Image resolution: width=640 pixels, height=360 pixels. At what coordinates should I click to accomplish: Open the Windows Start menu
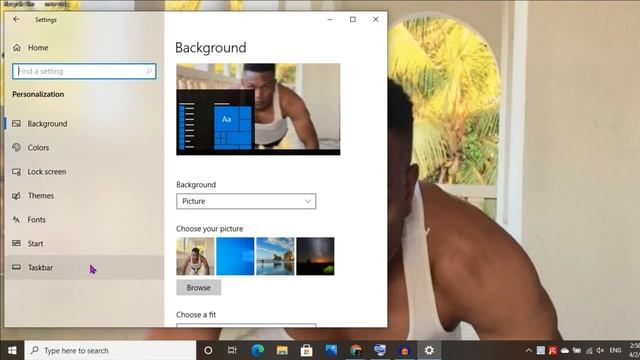[x=12, y=351]
